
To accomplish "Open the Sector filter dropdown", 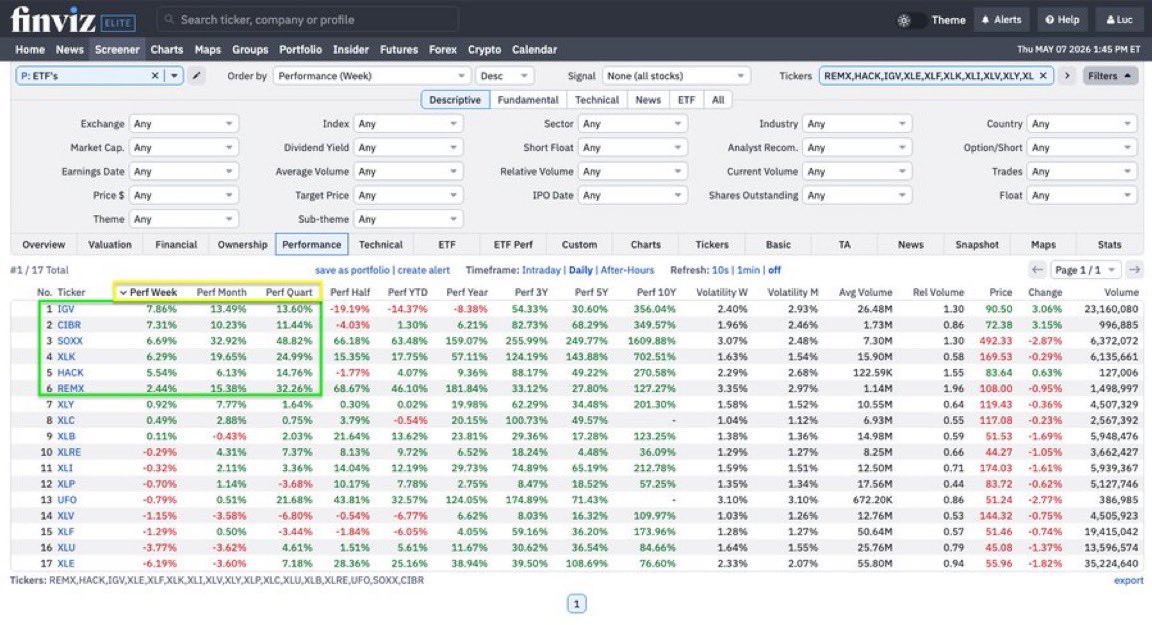I will (633, 123).
